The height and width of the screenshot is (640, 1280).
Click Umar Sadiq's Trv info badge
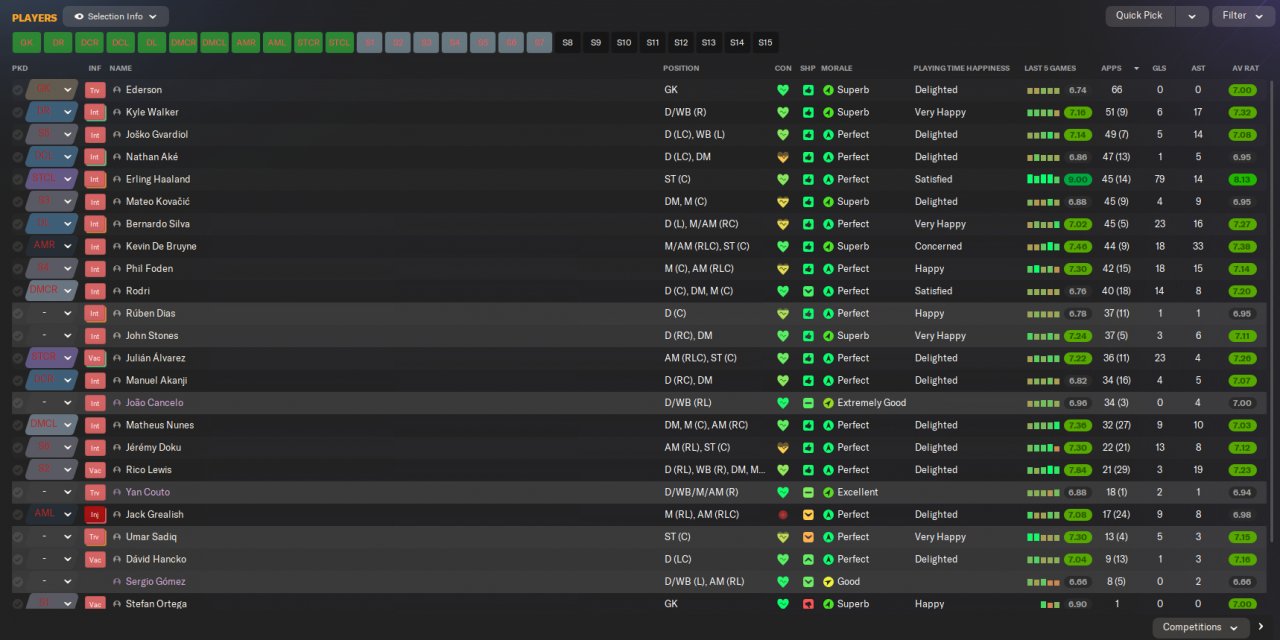click(95, 537)
